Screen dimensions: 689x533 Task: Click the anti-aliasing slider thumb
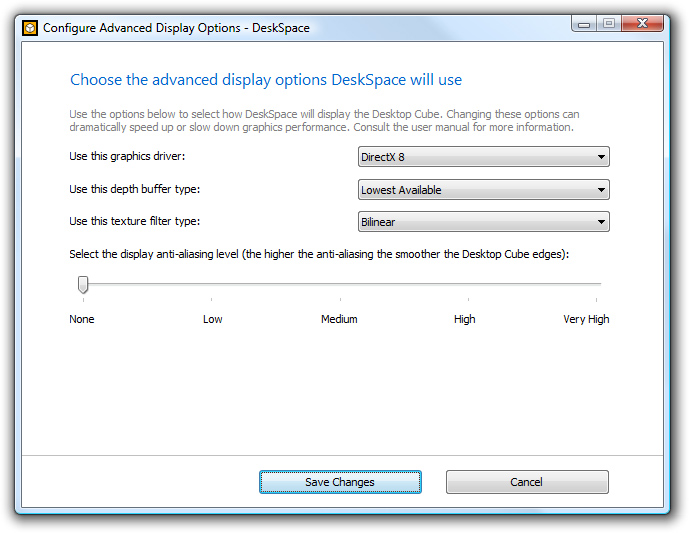[x=83, y=284]
